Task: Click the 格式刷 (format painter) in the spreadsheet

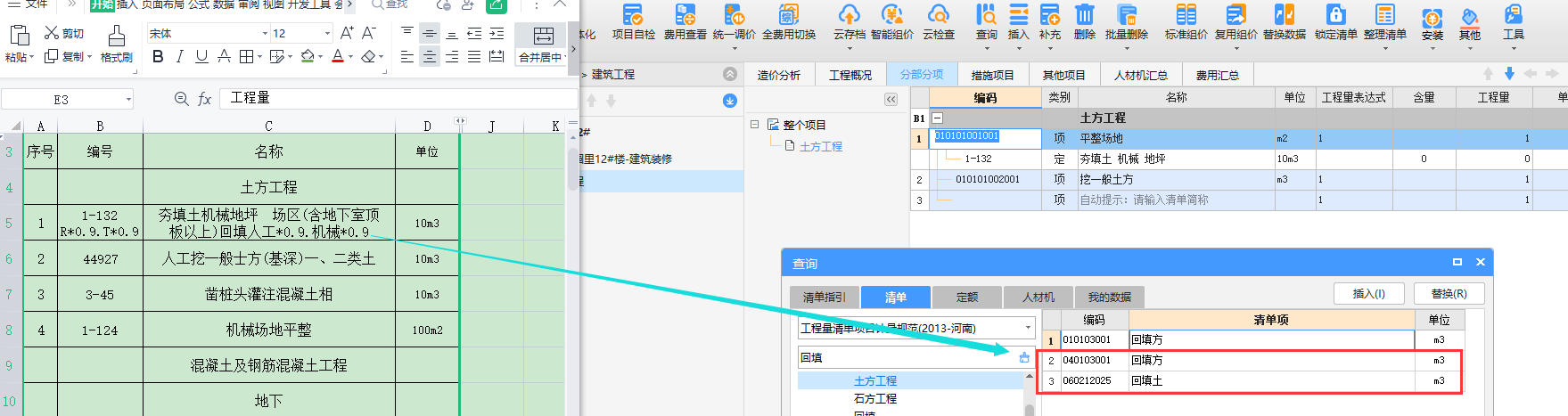Action: 116,43
